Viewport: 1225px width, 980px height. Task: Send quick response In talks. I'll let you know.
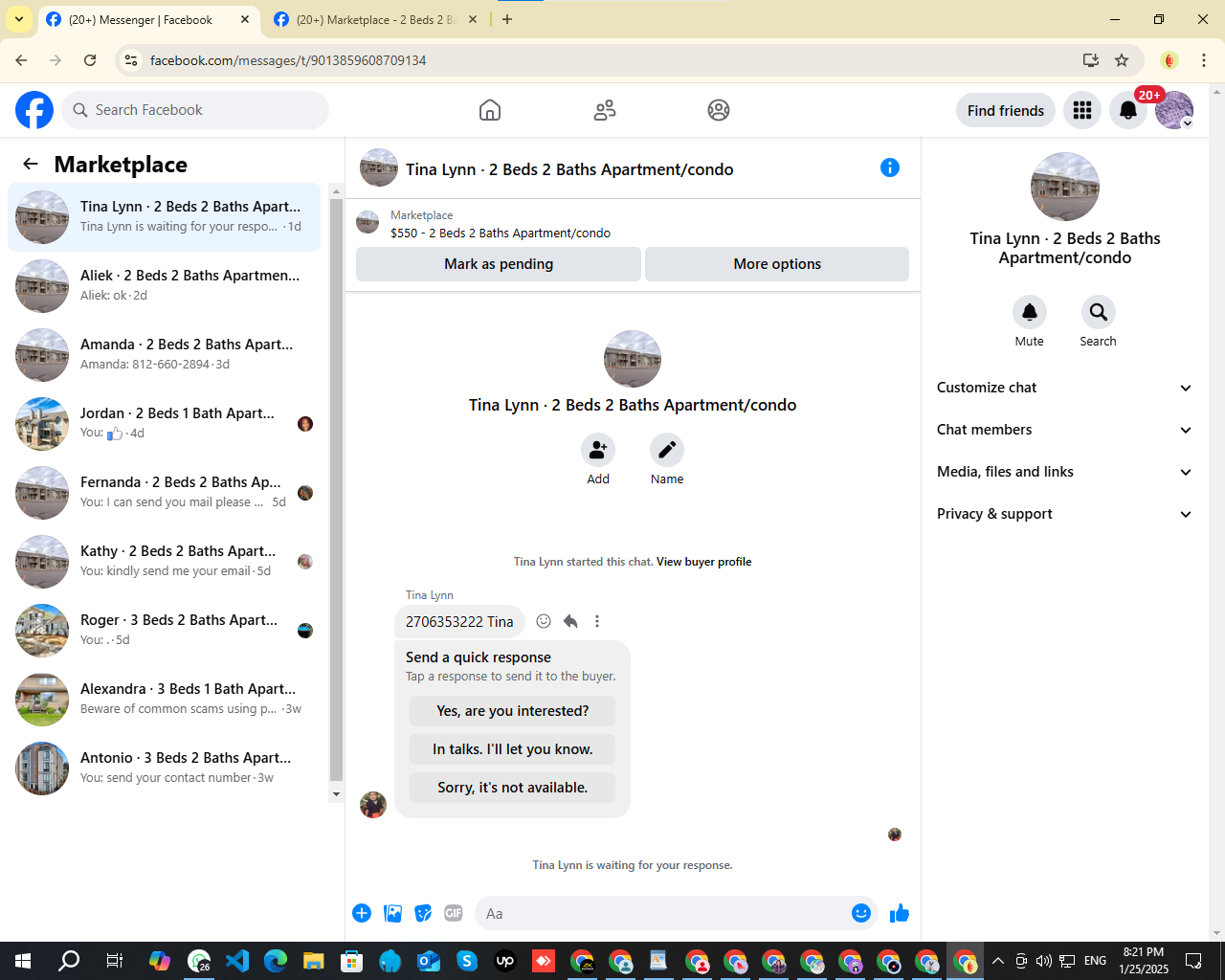coord(513,749)
